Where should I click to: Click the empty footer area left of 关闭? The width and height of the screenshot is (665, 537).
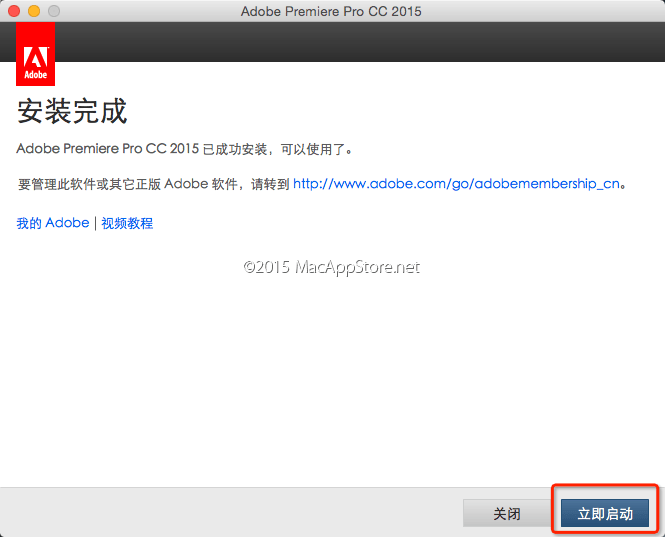click(x=230, y=513)
